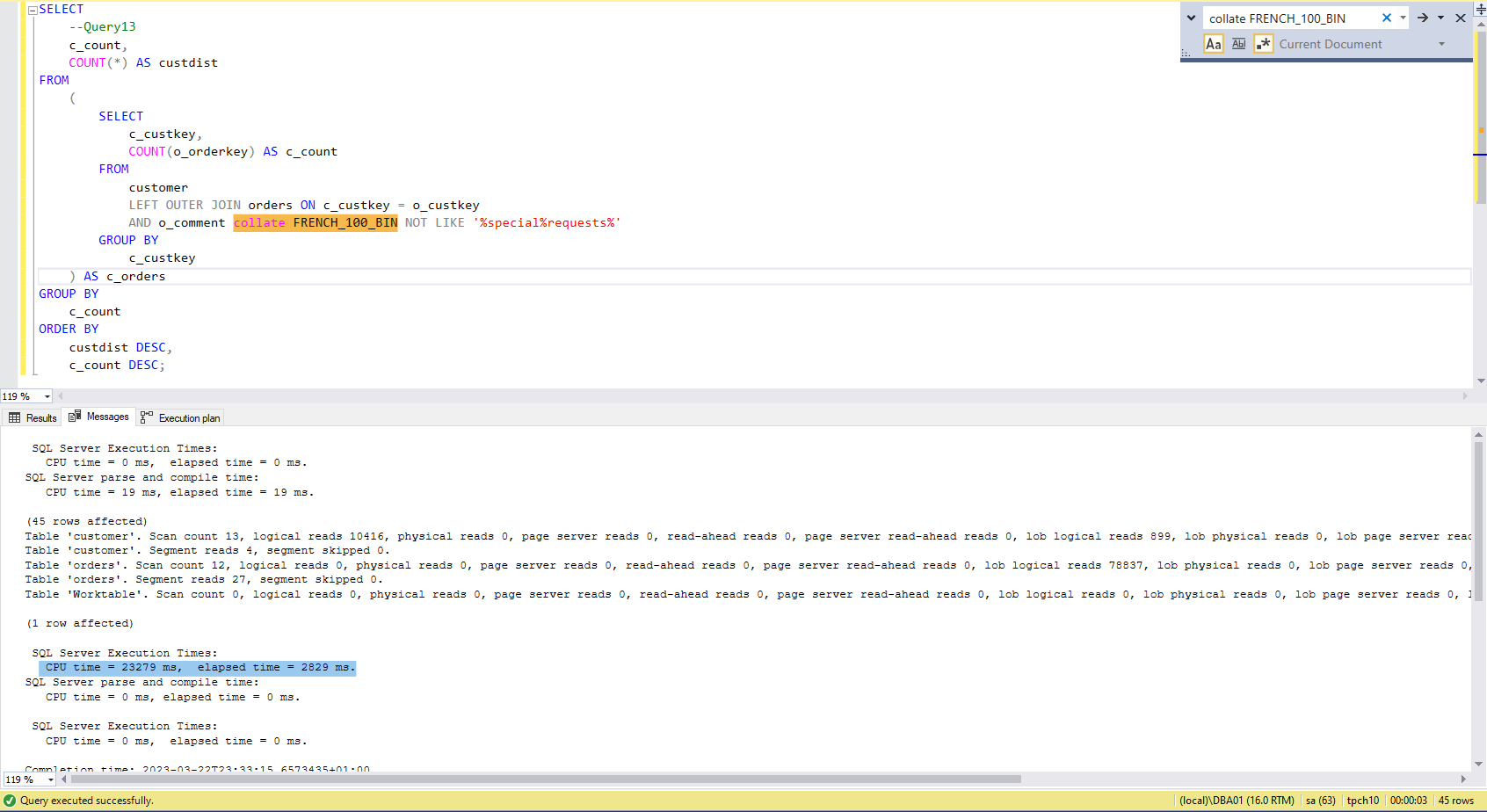Click the LEFT OUTER JOIN orders line
The height and width of the screenshot is (812, 1487).
point(304,205)
